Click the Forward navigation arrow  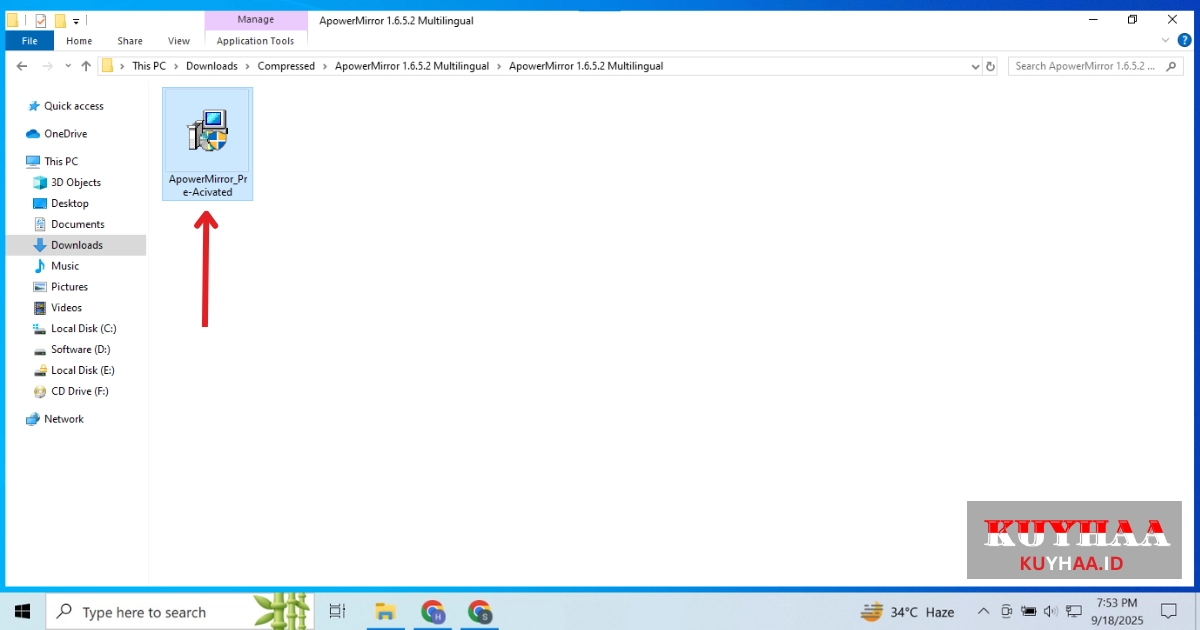[x=47, y=66]
